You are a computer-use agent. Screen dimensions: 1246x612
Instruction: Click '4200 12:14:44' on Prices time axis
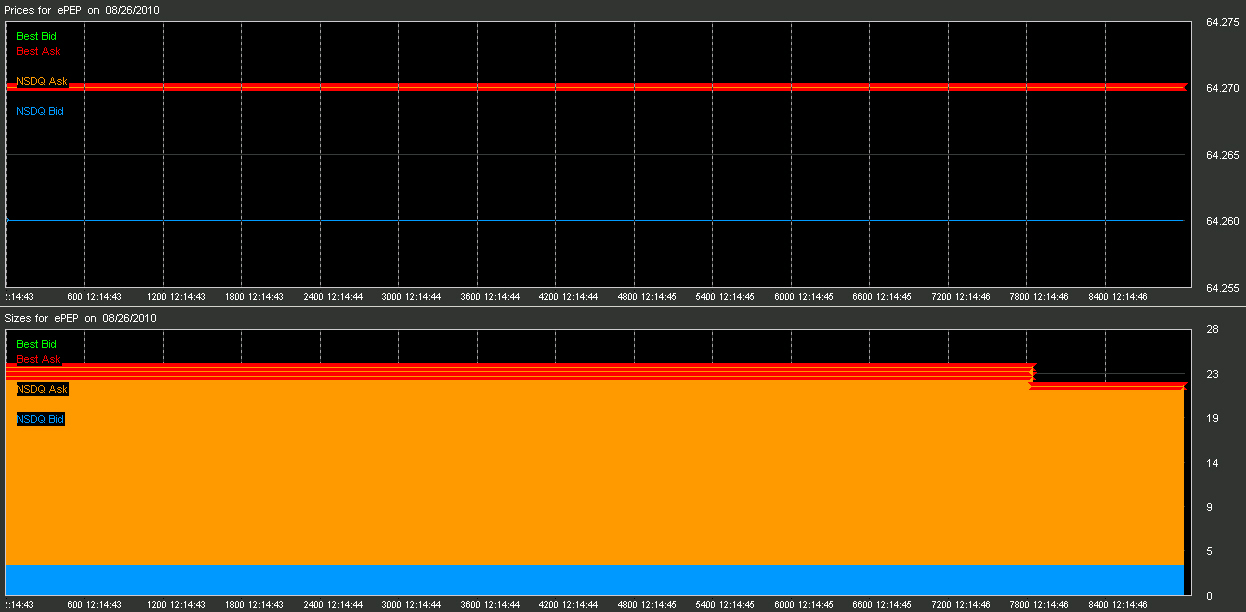click(x=568, y=297)
